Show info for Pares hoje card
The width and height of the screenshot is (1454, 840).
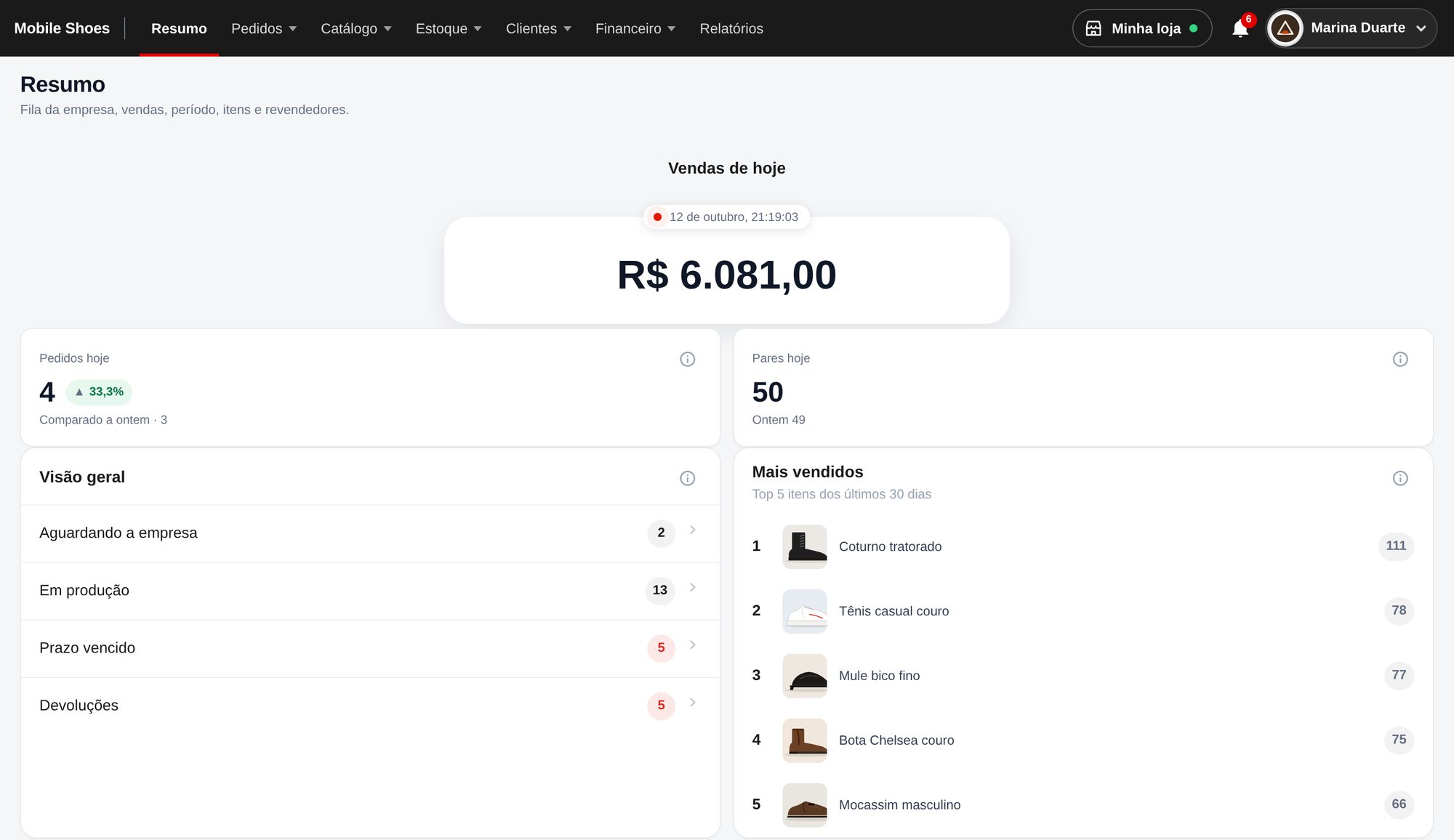1400,359
